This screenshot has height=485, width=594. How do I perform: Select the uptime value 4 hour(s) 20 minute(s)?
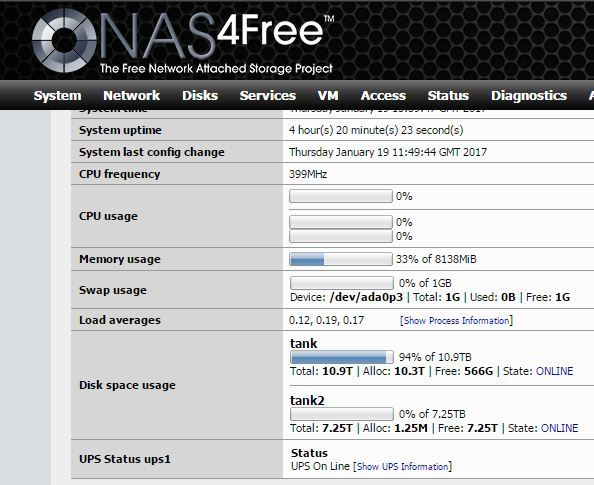343,130
